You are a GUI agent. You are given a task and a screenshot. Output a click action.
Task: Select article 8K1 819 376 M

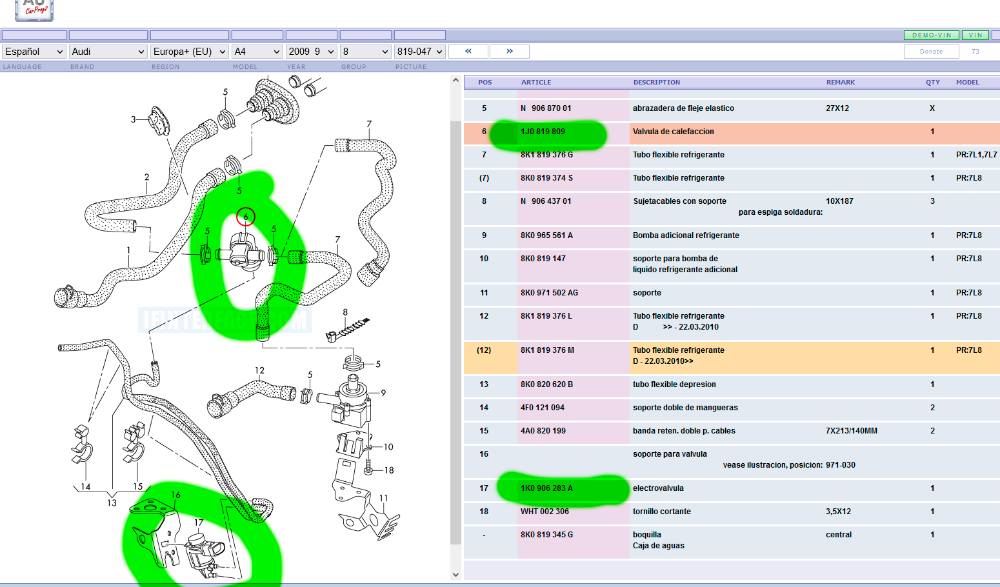tap(547, 350)
